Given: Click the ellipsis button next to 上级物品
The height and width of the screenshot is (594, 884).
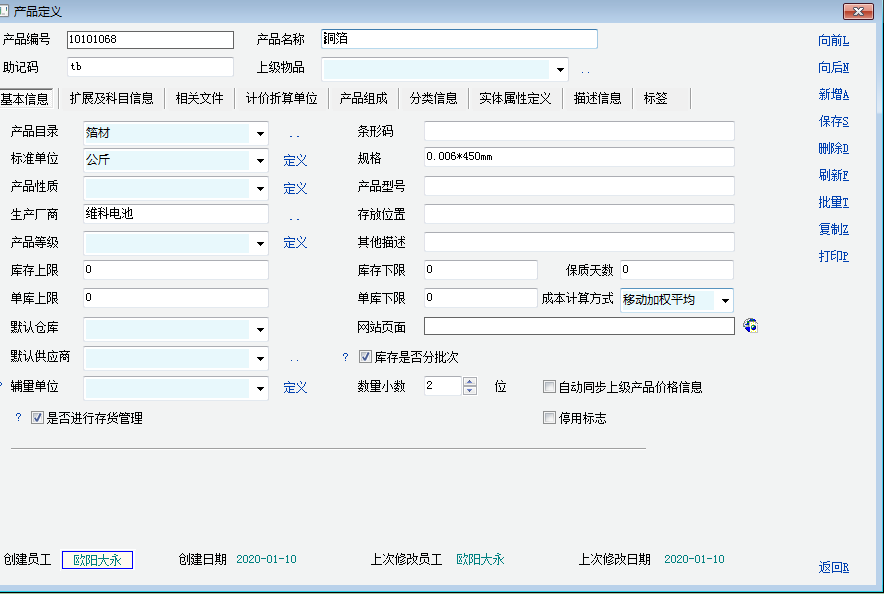Looking at the screenshot, I should point(585,70).
